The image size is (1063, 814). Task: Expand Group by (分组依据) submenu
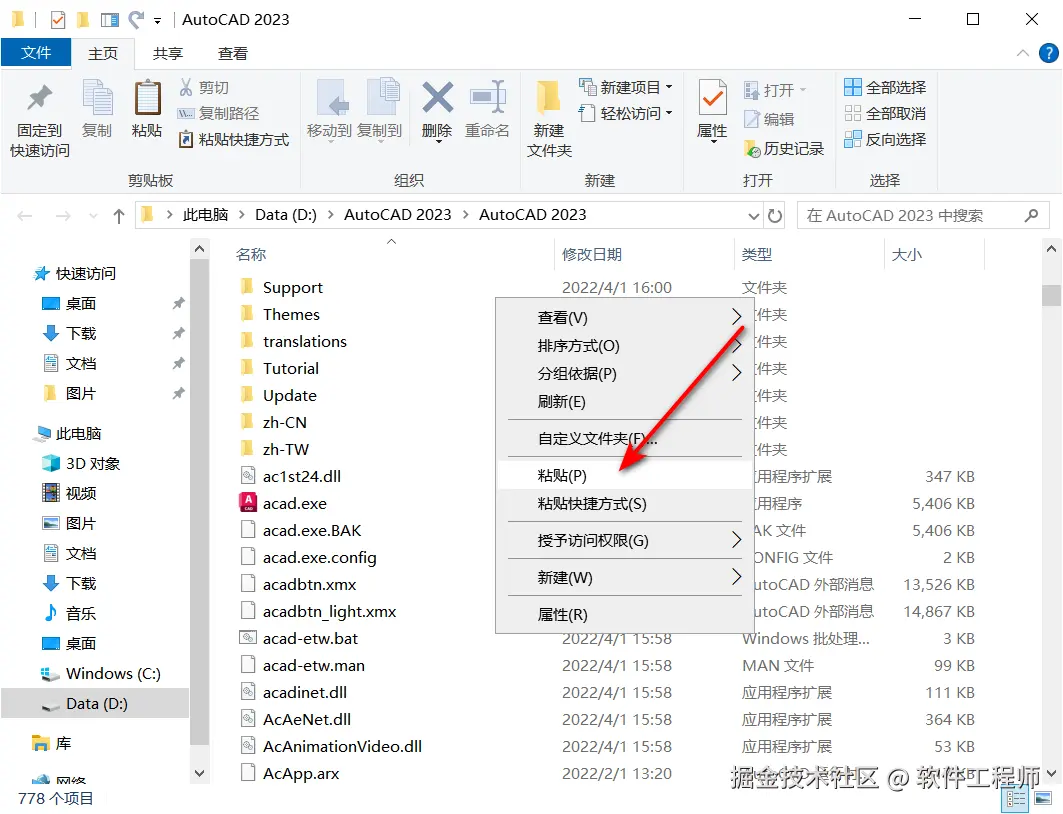736,373
